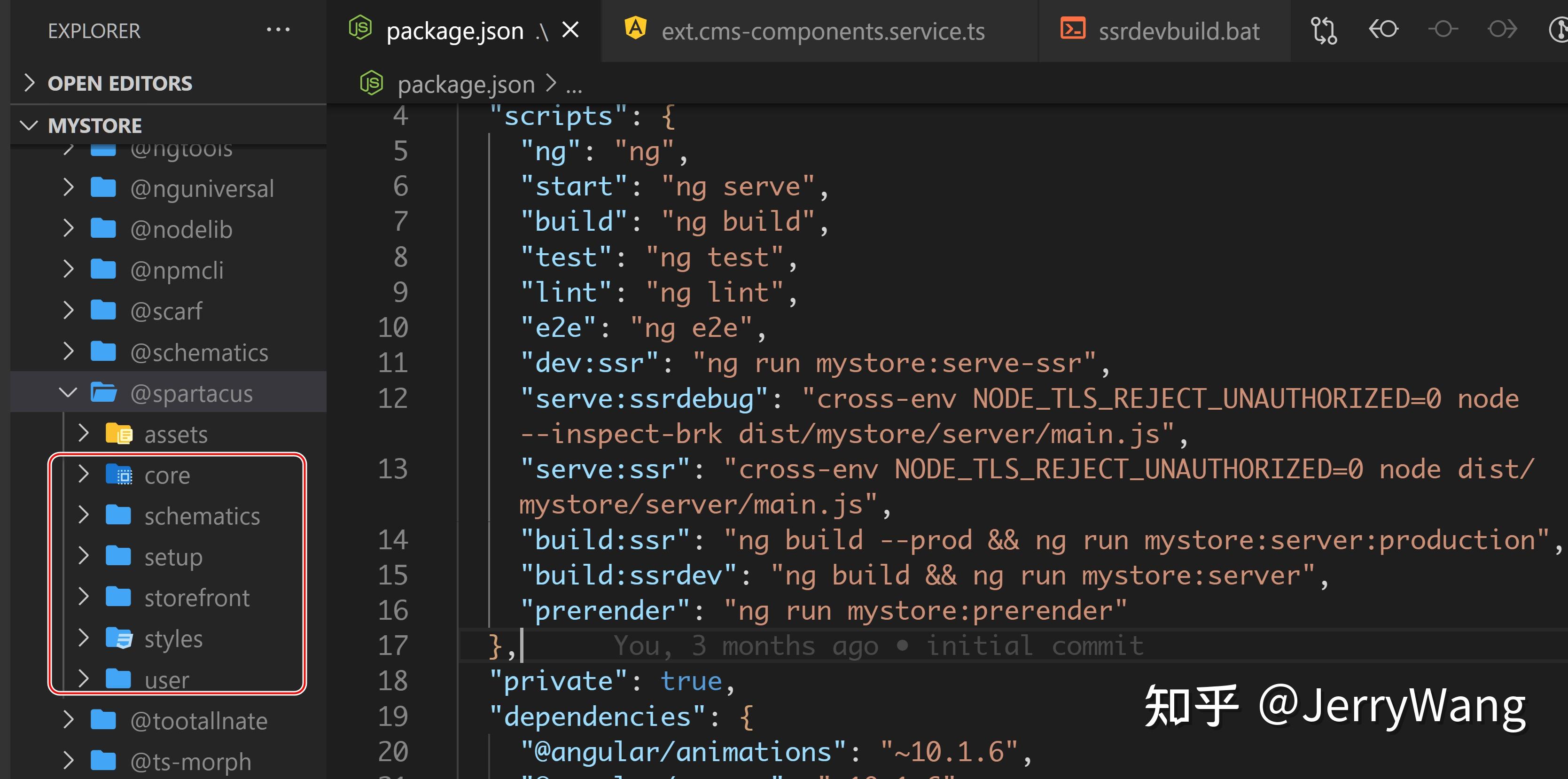Click the setup folder icon

[119, 556]
